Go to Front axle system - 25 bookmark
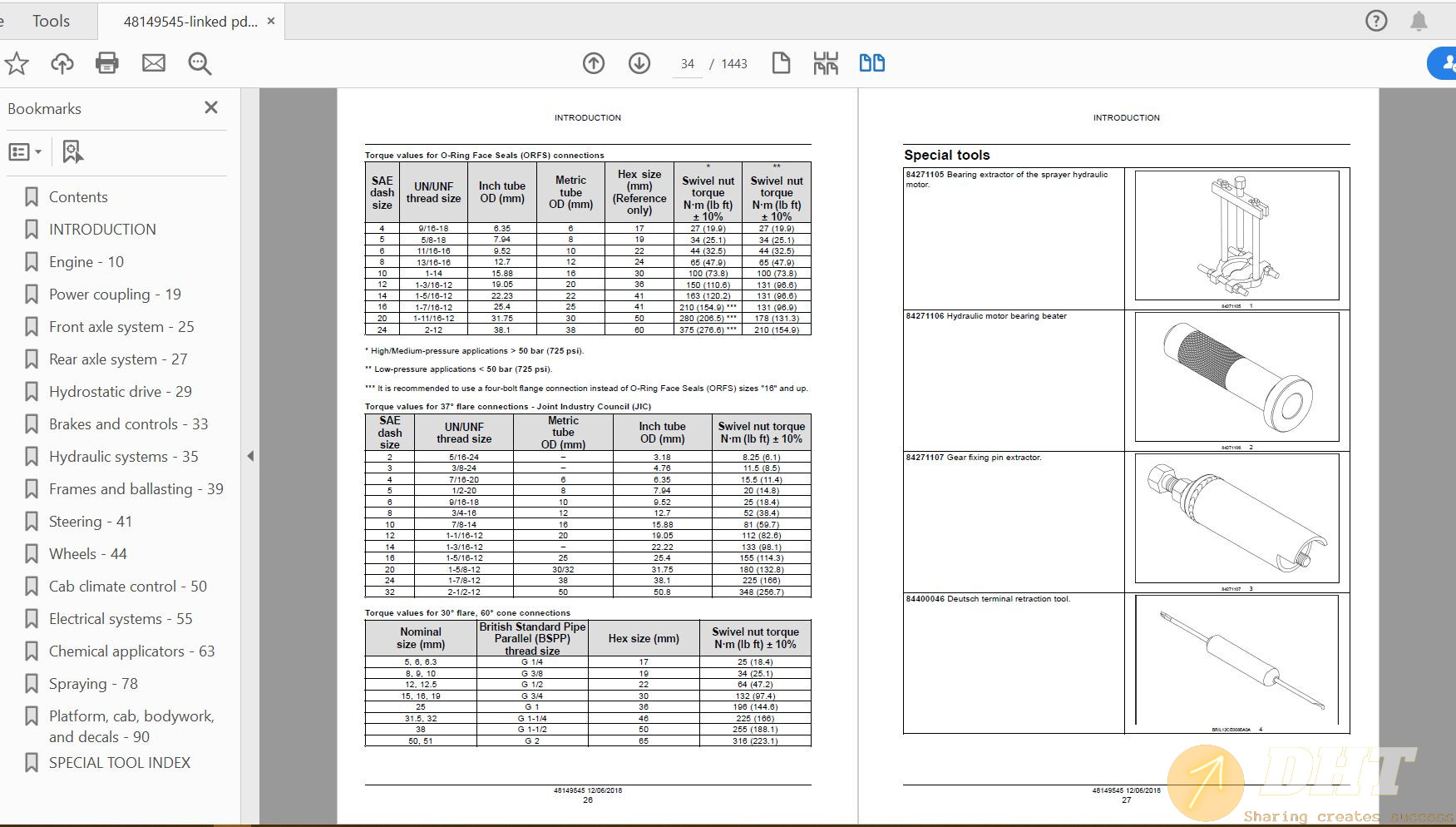This screenshot has height=827, width=1456. (x=121, y=327)
